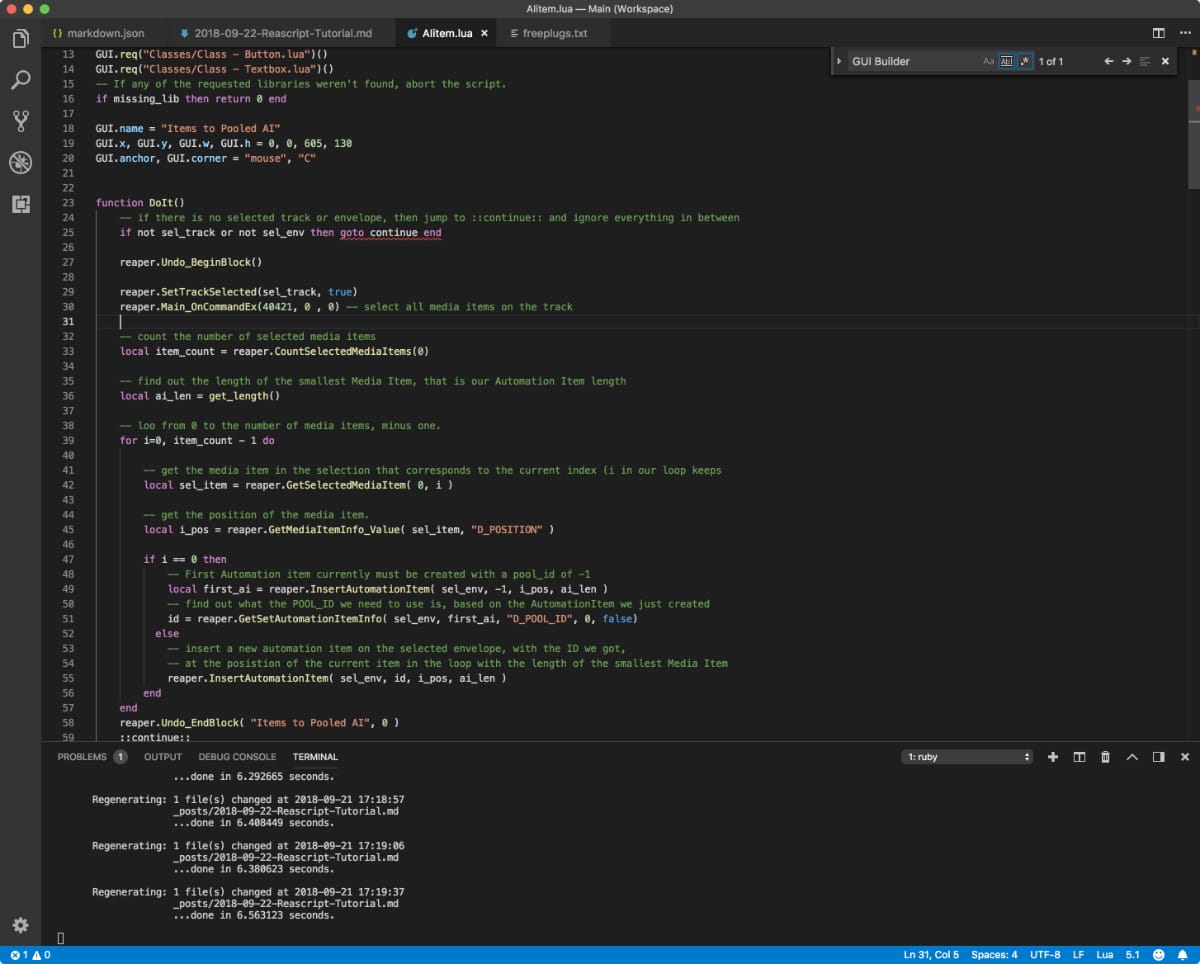Maximize the panel with the chevron
Image resolution: width=1200 pixels, height=964 pixels.
click(x=1132, y=757)
